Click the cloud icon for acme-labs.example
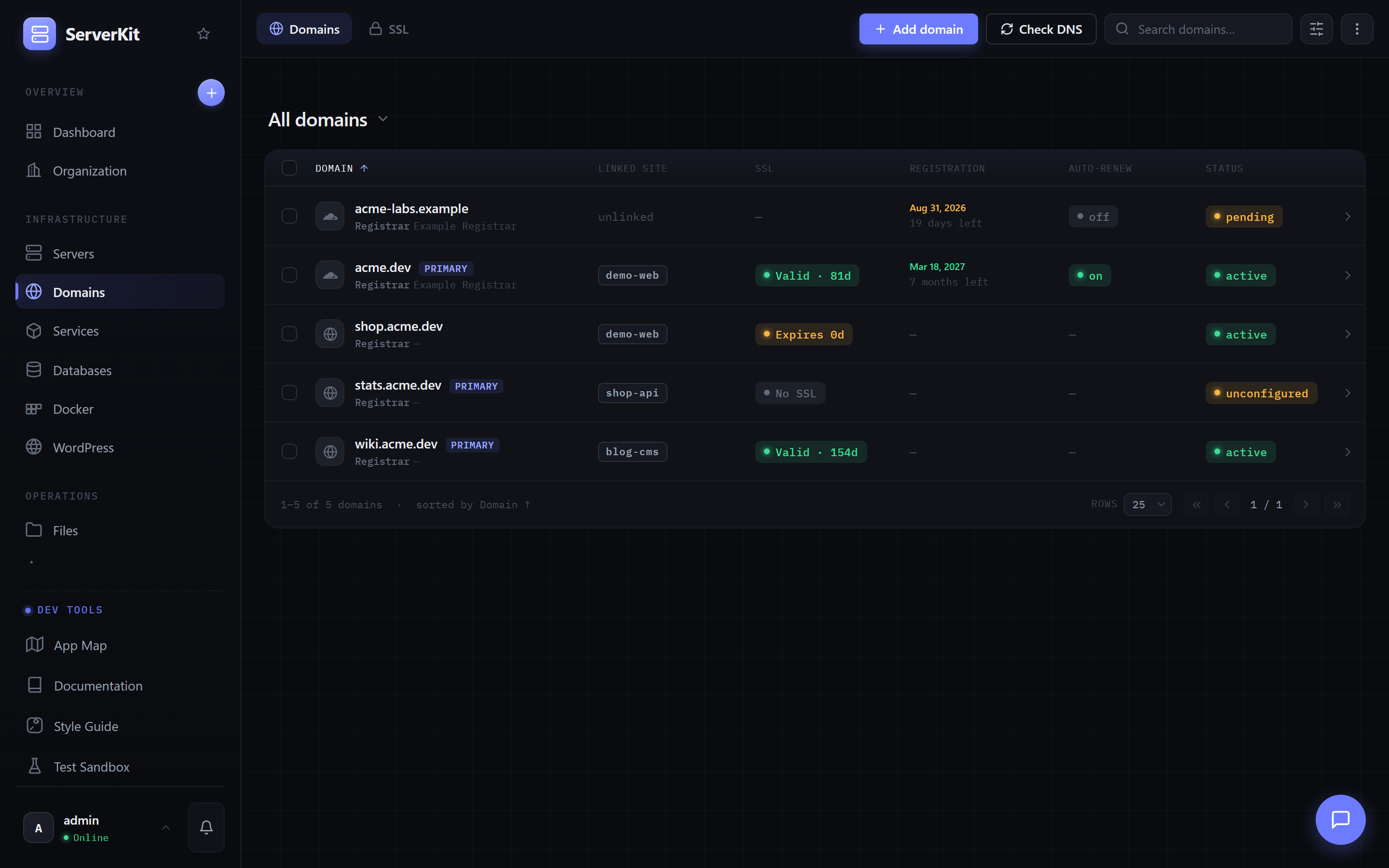 (330, 217)
